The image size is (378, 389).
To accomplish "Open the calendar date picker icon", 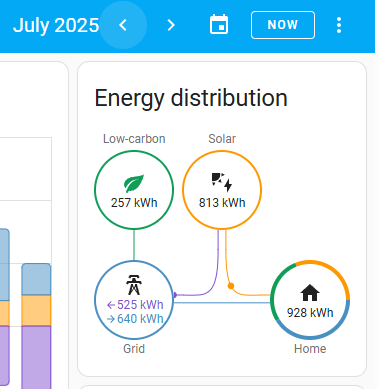I will point(219,25).
